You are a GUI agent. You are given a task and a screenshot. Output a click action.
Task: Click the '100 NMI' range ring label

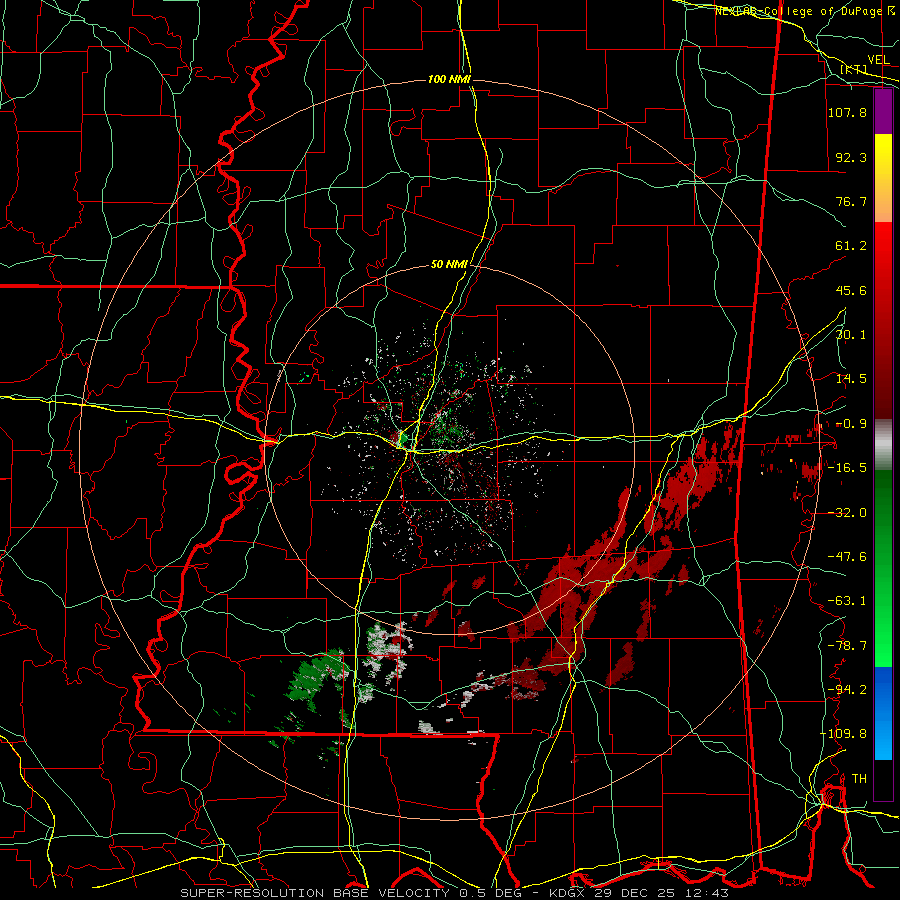[x=449, y=79]
